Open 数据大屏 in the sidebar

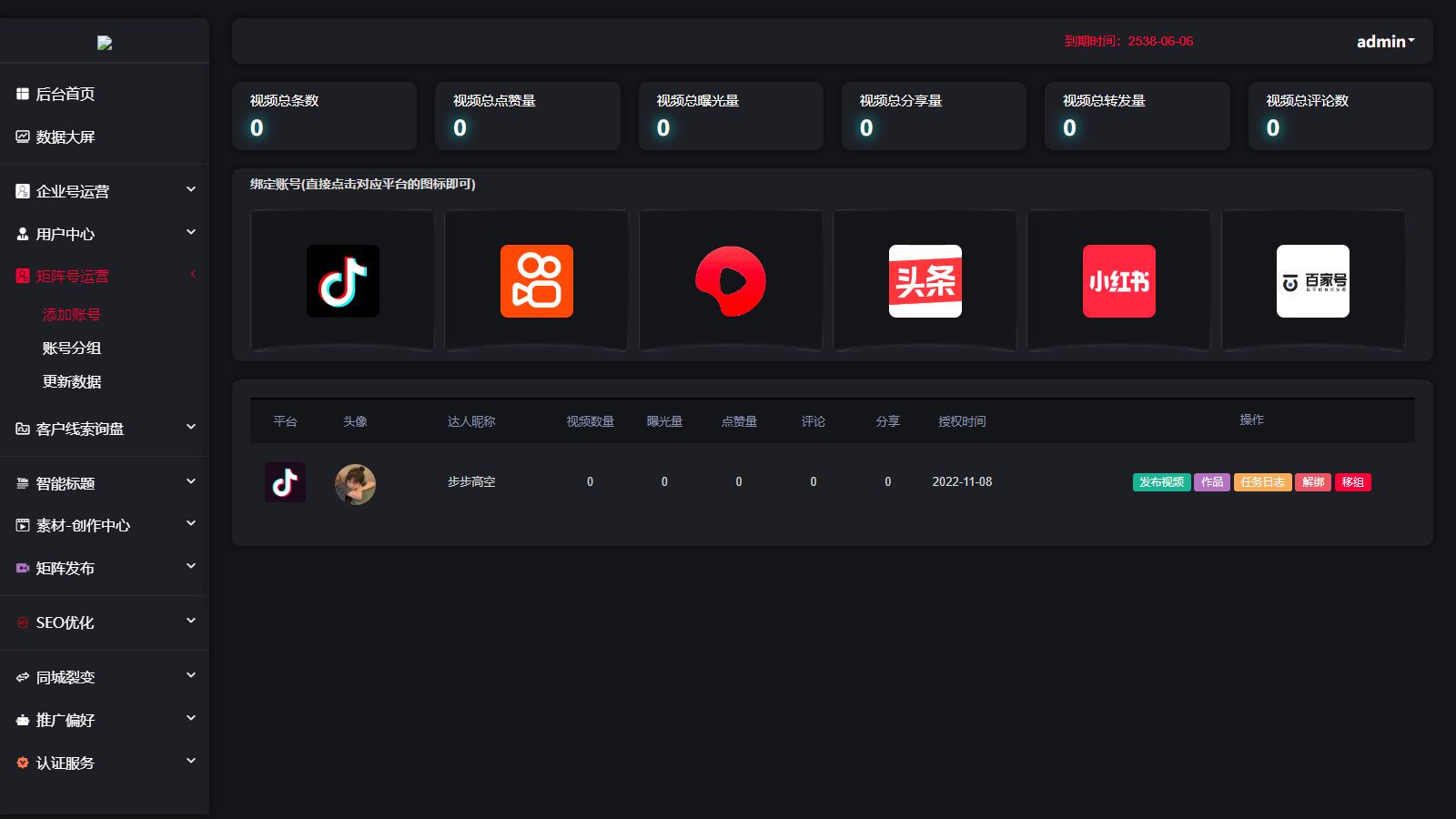(x=65, y=136)
